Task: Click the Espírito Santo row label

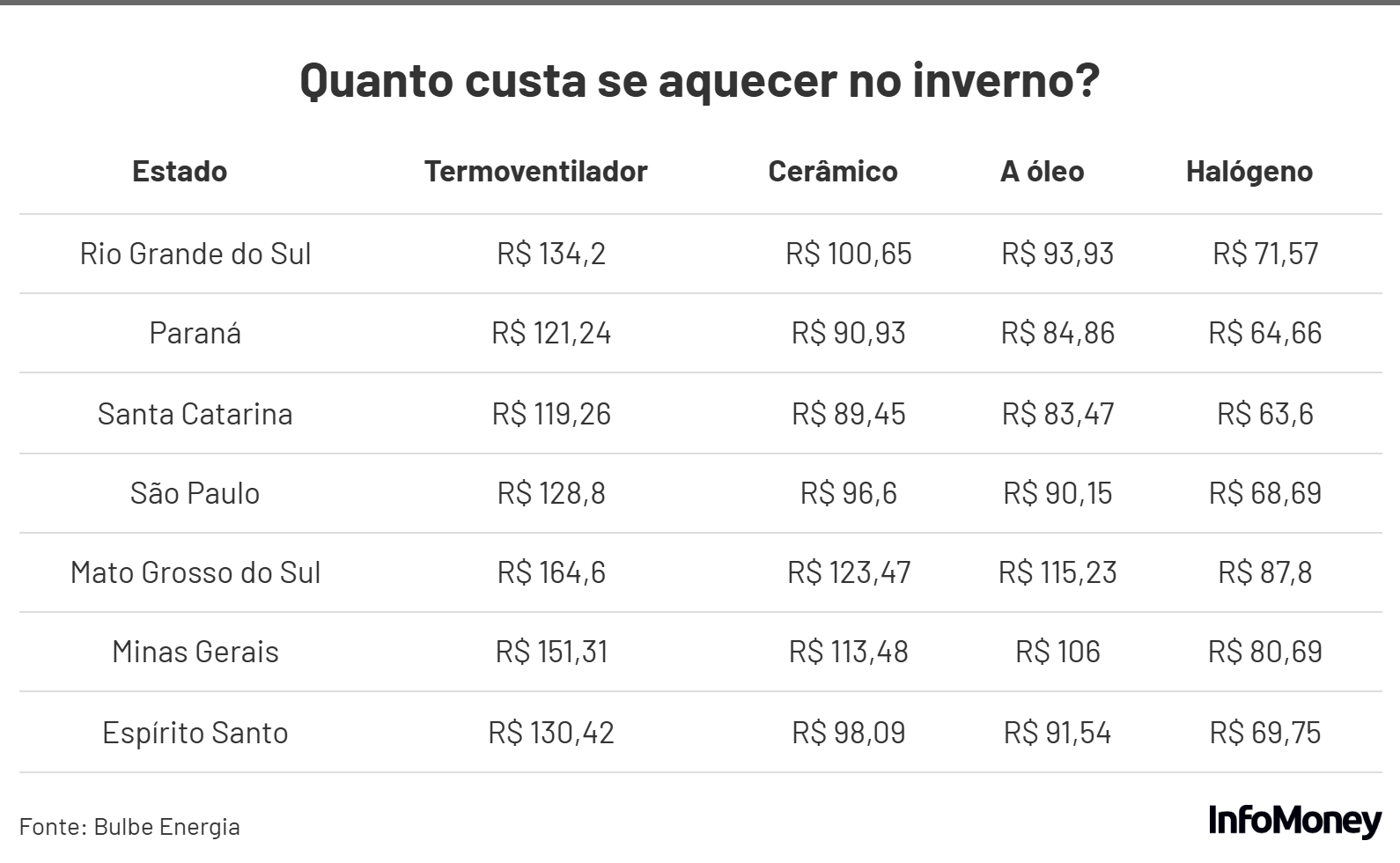Action: coord(195,733)
